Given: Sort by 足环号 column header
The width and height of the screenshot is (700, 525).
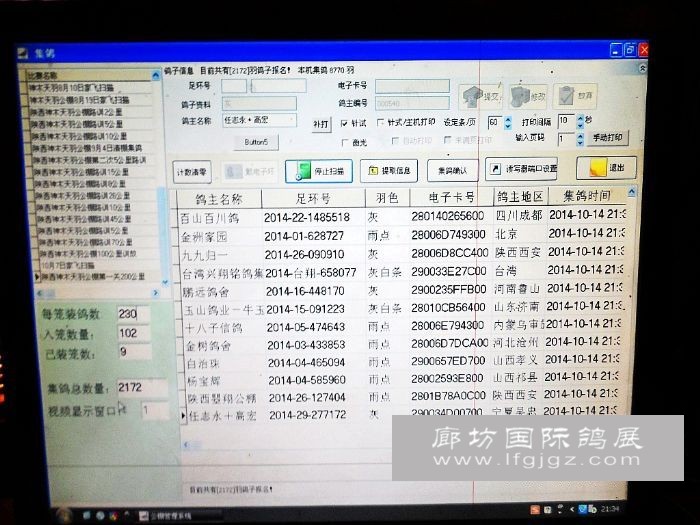Looking at the screenshot, I should (x=313, y=198).
